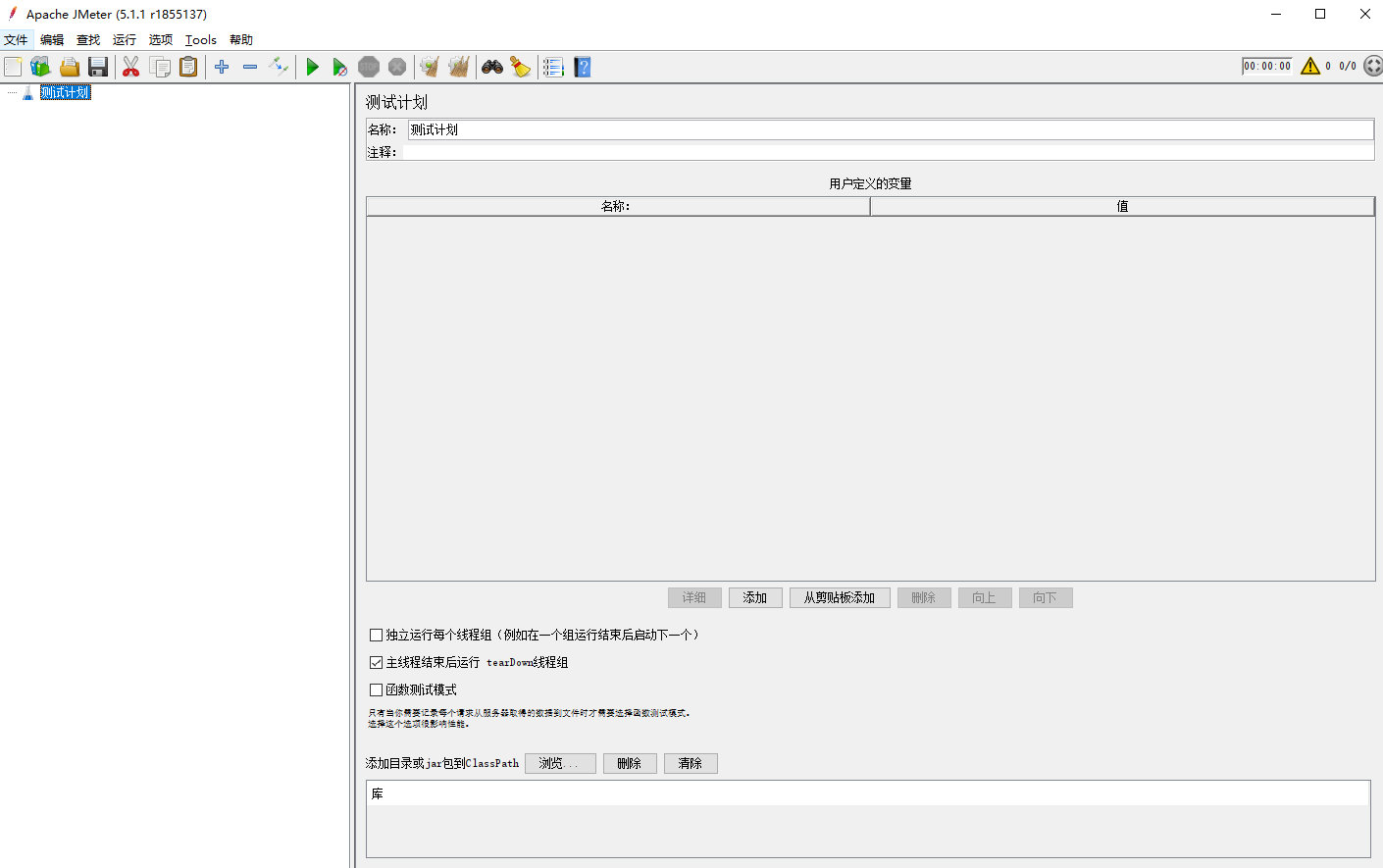Click the 清除 button
1383x868 pixels.
(691, 763)
